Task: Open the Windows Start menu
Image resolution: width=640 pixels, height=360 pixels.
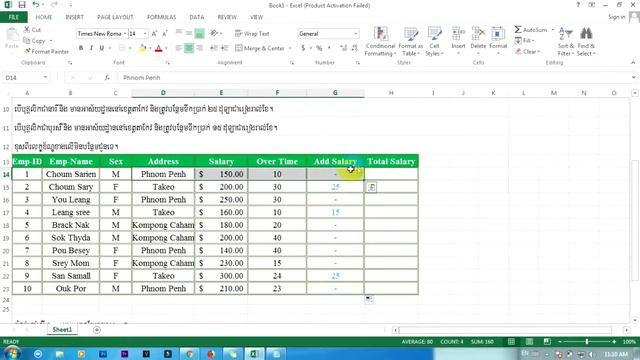Action: (11, 353)
